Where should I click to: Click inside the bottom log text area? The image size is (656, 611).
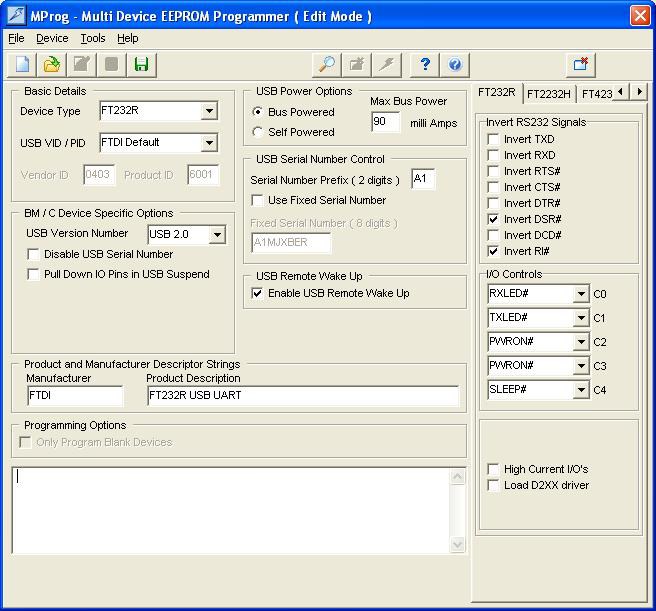pos(231,511)
